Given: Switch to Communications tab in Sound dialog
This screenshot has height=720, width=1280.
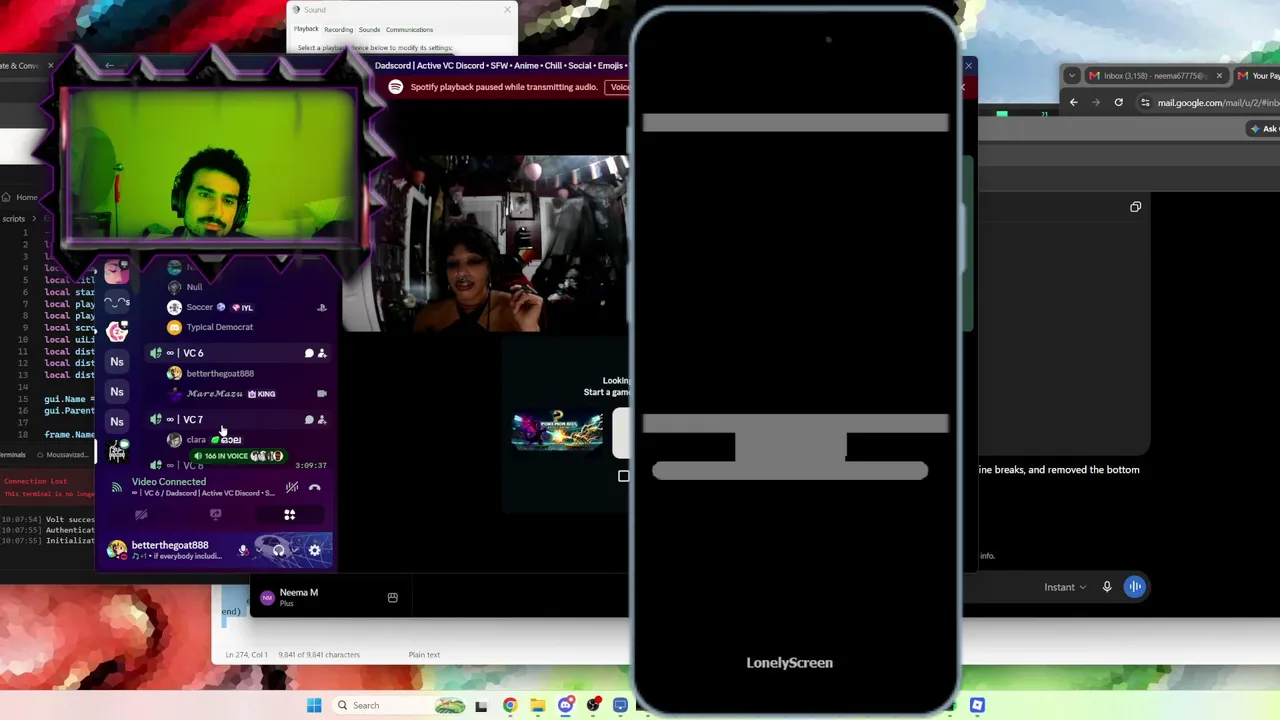Looking at the screenshot, I should 409,30.
